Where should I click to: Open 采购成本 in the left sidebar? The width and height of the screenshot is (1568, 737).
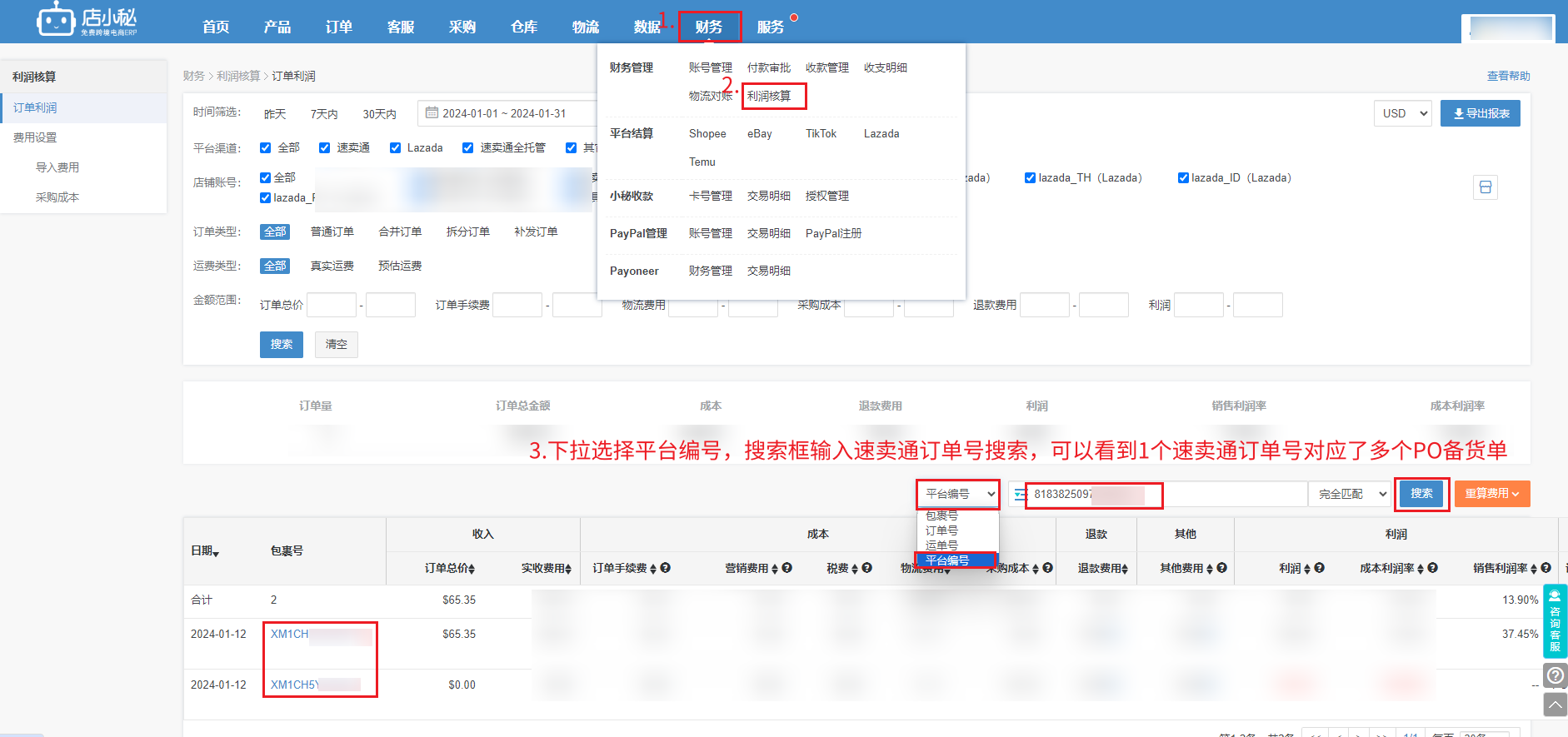[57, 197]
